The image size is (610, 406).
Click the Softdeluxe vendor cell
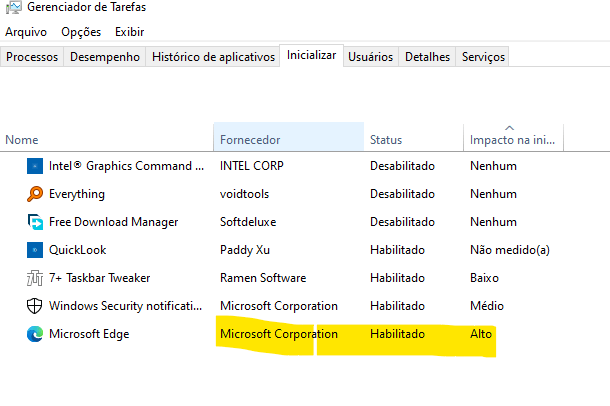(x=248, y=222)
